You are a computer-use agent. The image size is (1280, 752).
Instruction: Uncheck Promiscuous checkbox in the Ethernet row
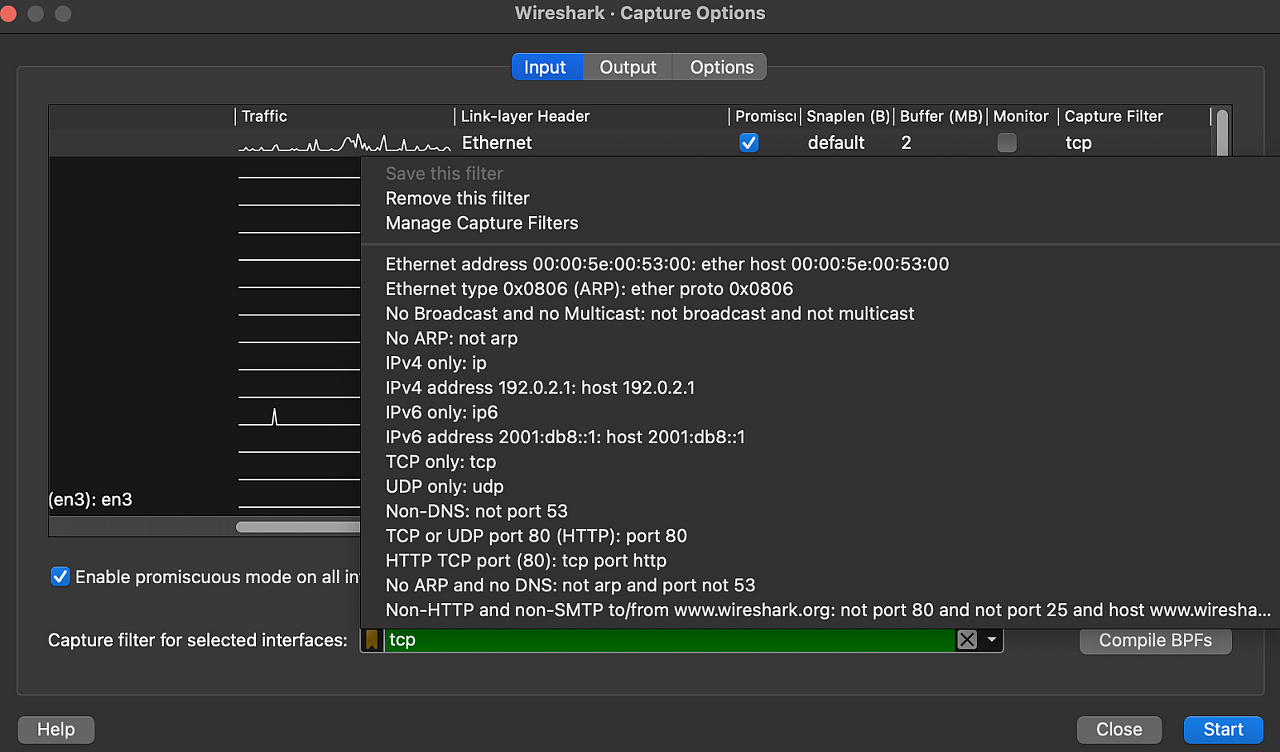tap(748, 143)
